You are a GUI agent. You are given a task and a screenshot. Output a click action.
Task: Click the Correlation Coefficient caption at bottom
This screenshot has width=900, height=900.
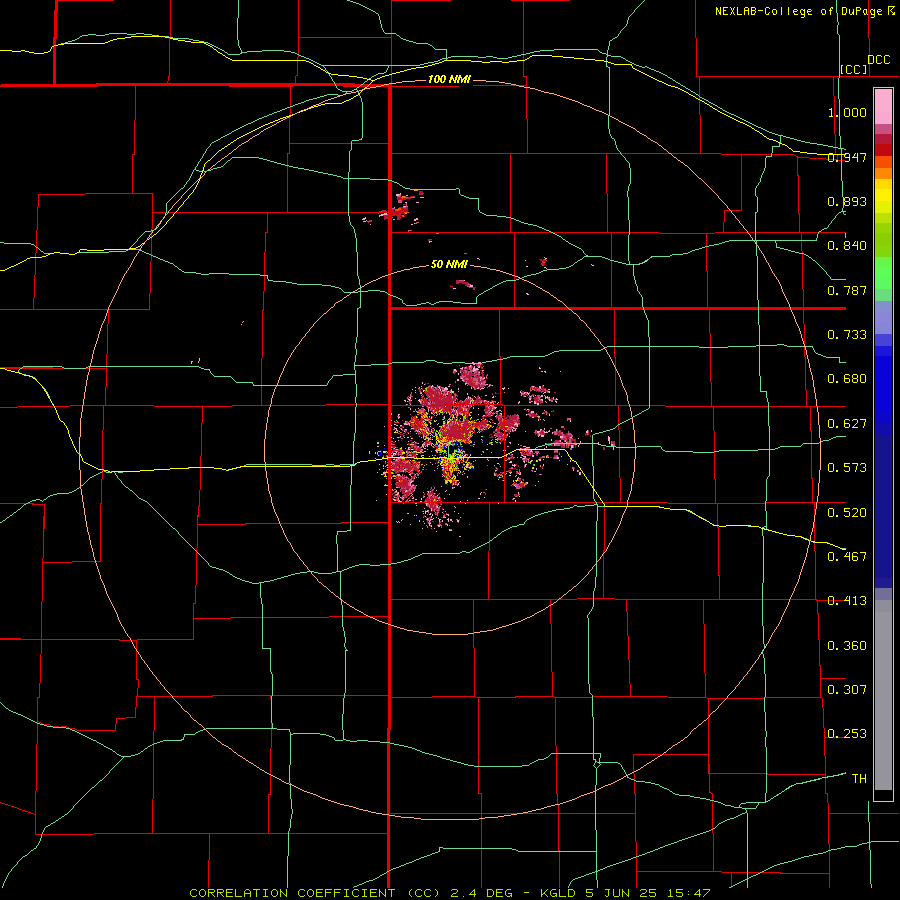pos(449,893)
